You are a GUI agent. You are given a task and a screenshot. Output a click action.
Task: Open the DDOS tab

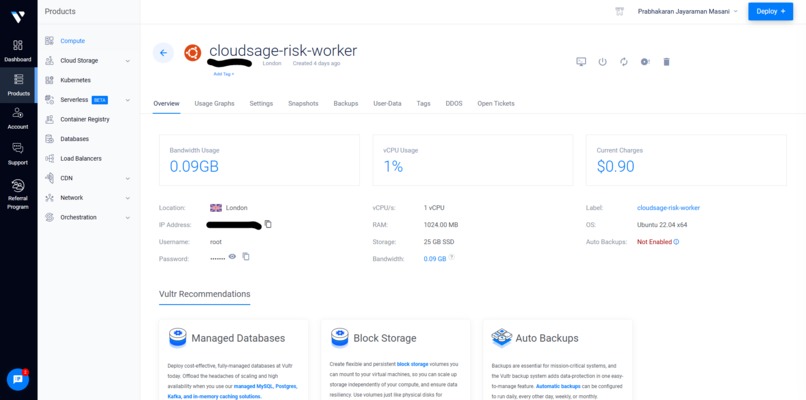(x=454, y=103)
